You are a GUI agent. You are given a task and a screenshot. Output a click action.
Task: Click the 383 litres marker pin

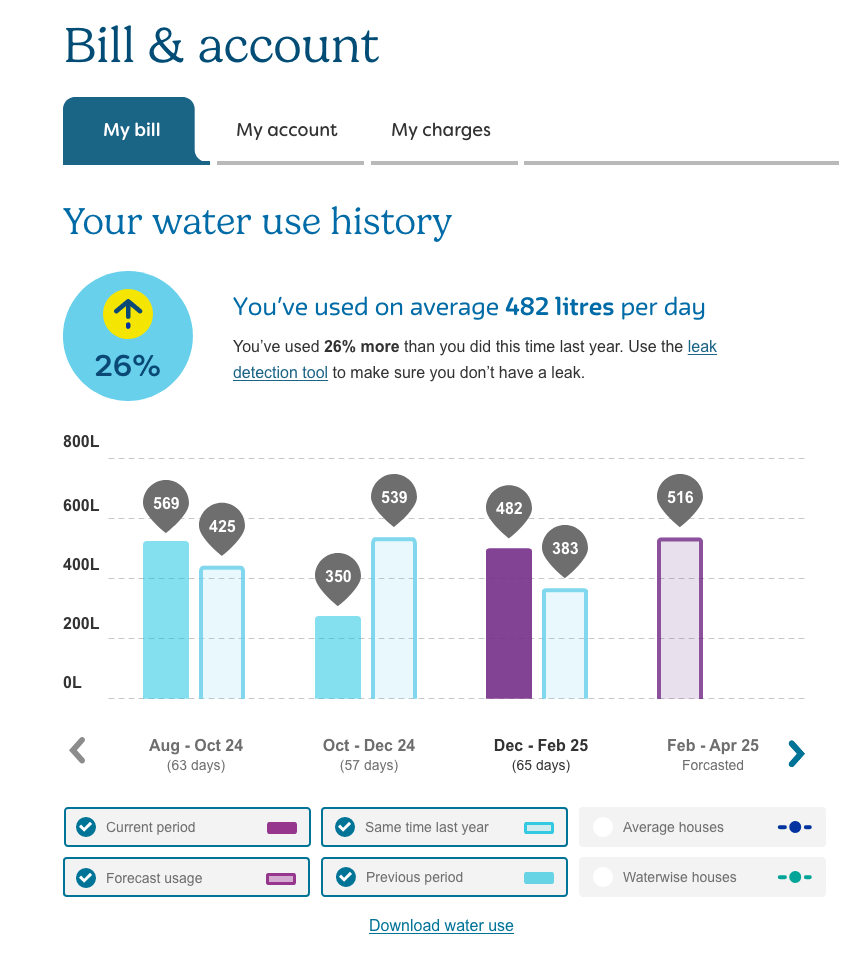tap(565, 549)
